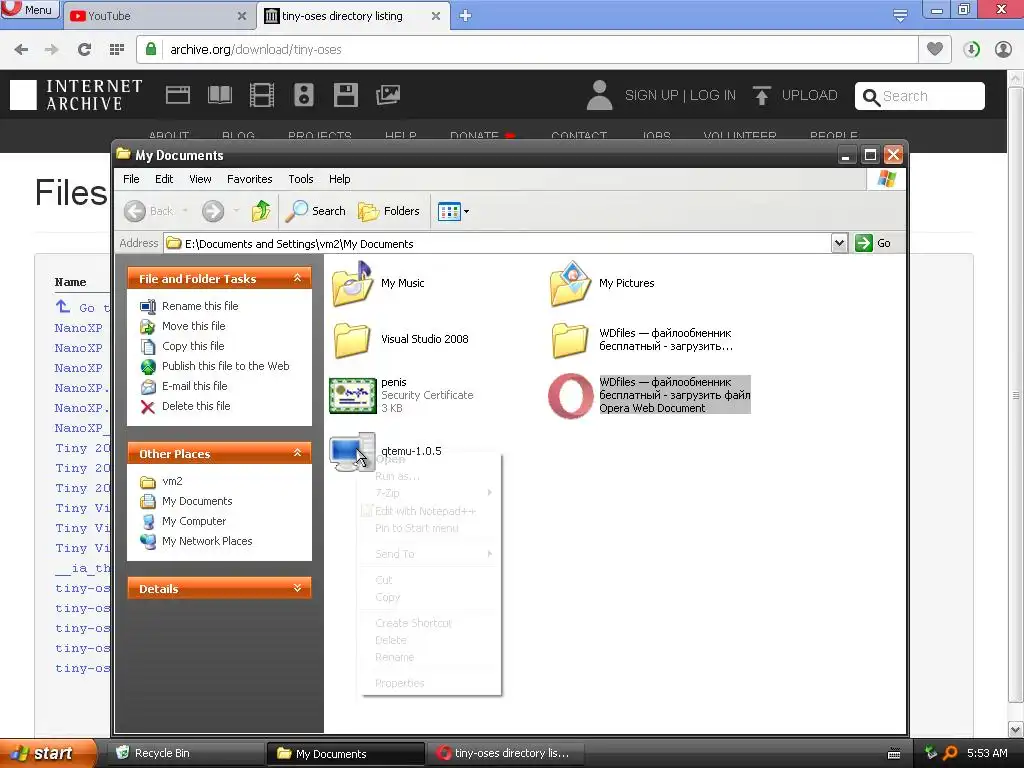Image resolution: width=1024 pixels, height=768 pixels.
Task: Select the qtemu-1.0.5 application icon
Action: click(x=352, y=451)
